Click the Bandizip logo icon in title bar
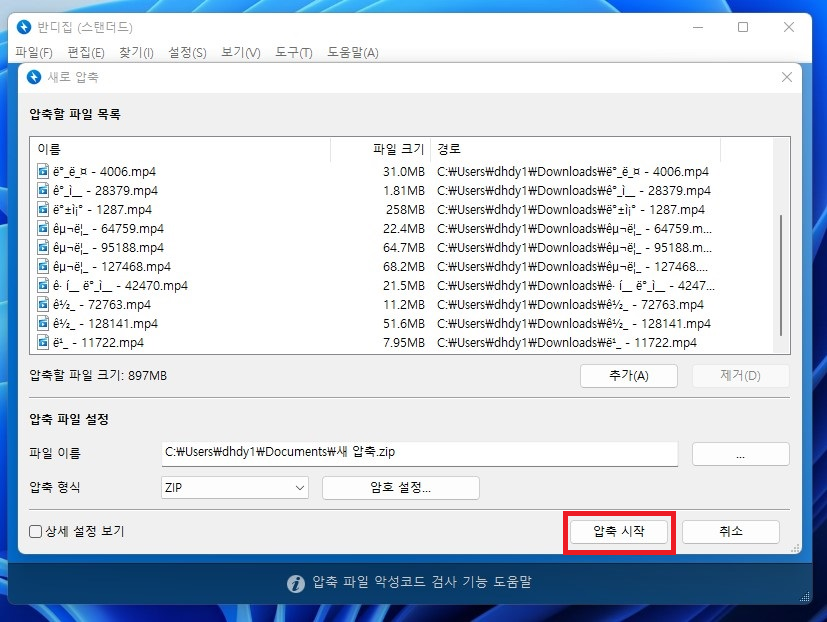The height and width of the screenshot is (622, 827). coord(24,27)
